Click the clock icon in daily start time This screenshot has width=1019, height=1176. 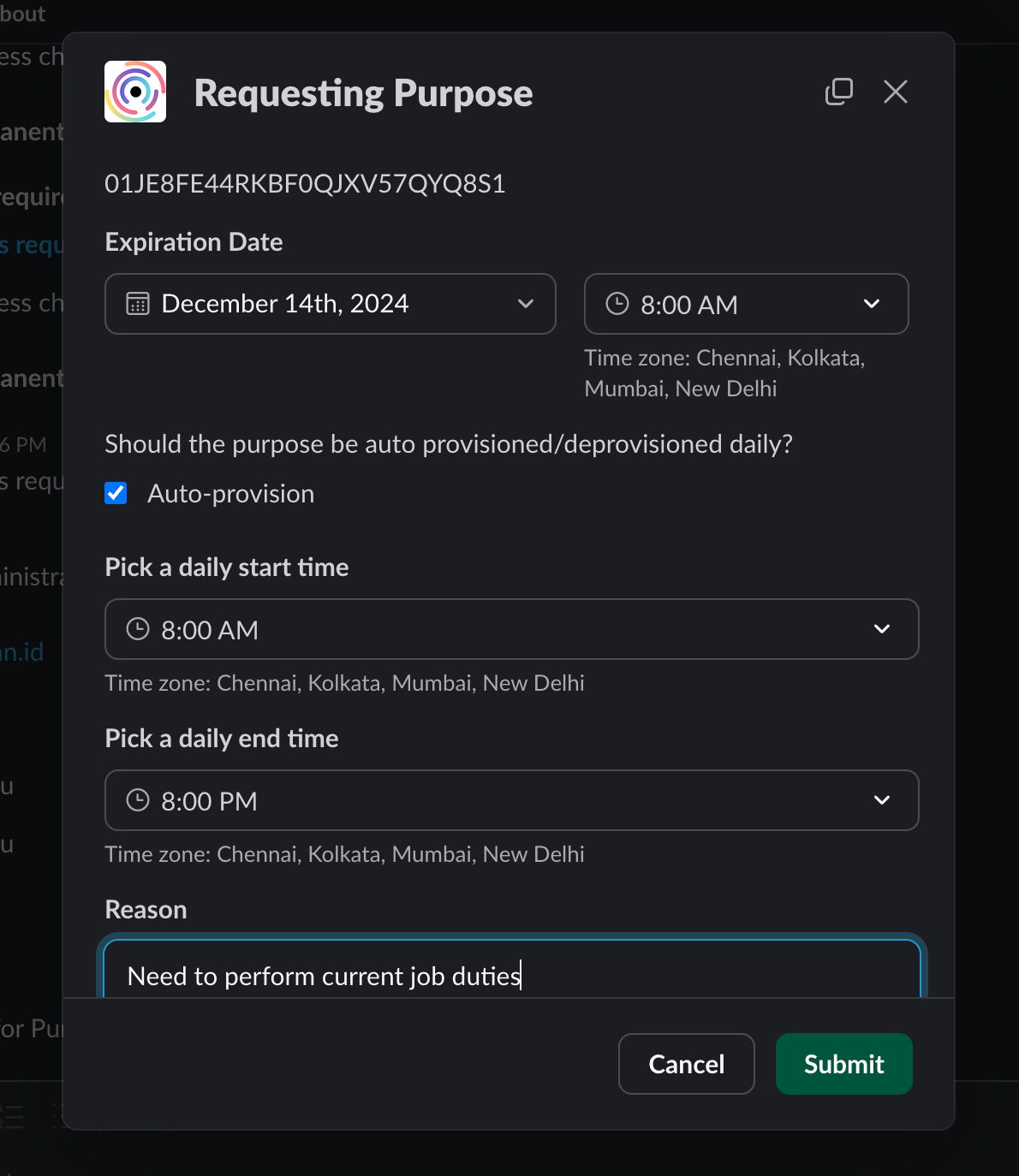(x=138, y=629)
